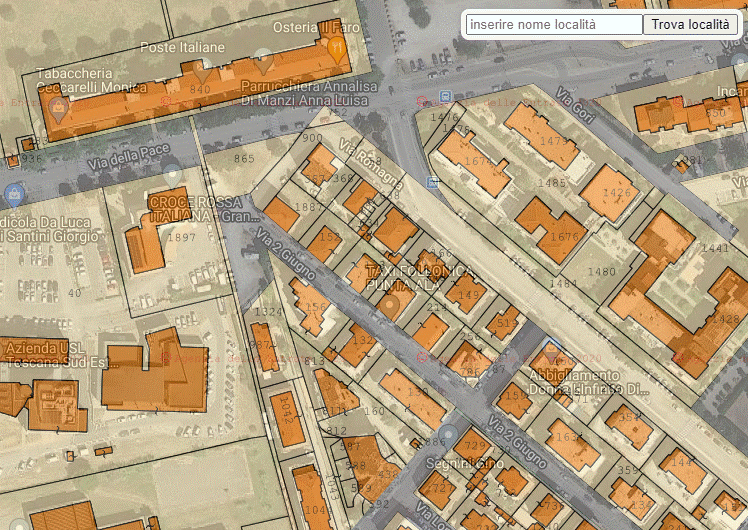748x530 pixels.
Task: Click the bus stop icon near Via Gori
Action: coord(444,96)
